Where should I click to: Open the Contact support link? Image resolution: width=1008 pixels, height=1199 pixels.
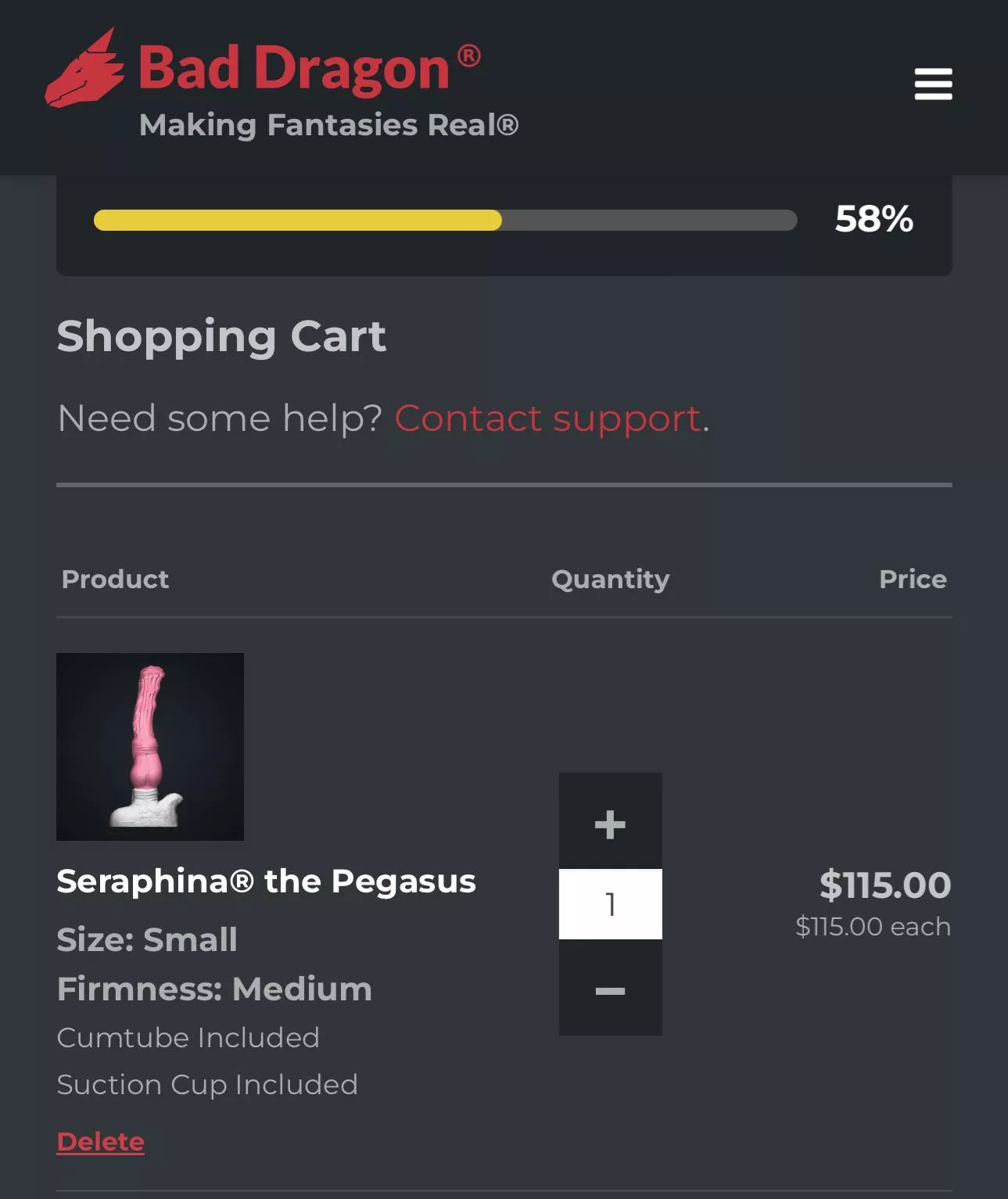pyautogui.click(x=548, y=418)
